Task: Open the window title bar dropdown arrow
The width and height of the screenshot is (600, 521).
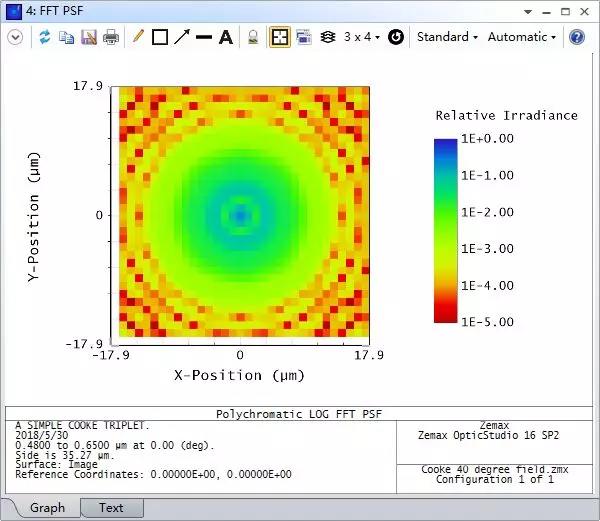Action: pyautogui.click(x=528, y=12)
